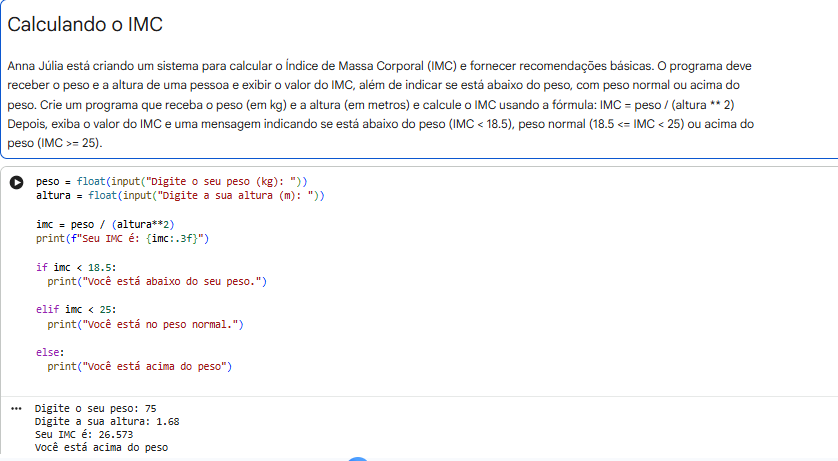Click the 'elif imc < 25:' line

[x=76, y=309]
